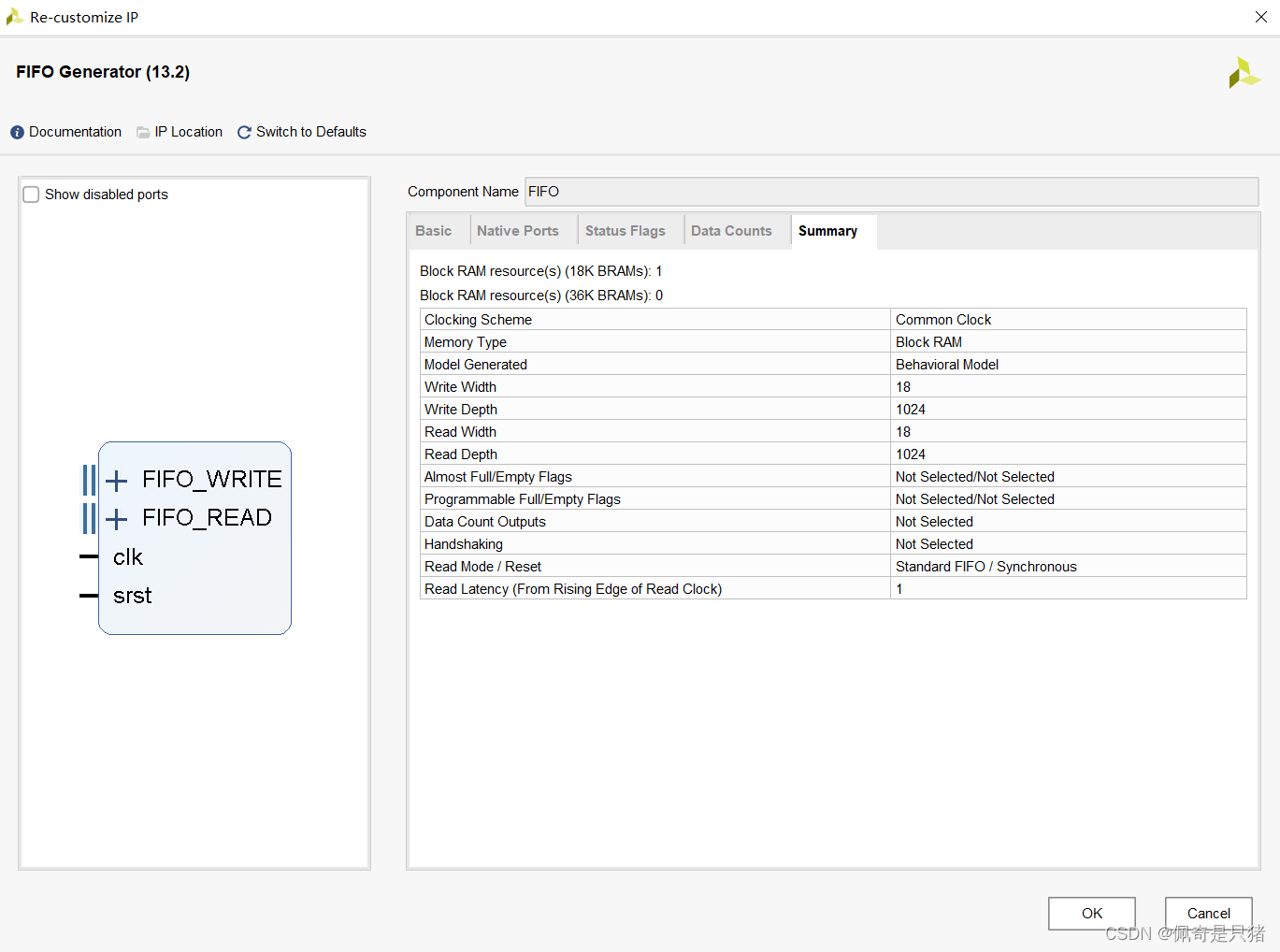Click the Write Depth row label
This screenshot has width=1280, height=952.
[461, 410]
